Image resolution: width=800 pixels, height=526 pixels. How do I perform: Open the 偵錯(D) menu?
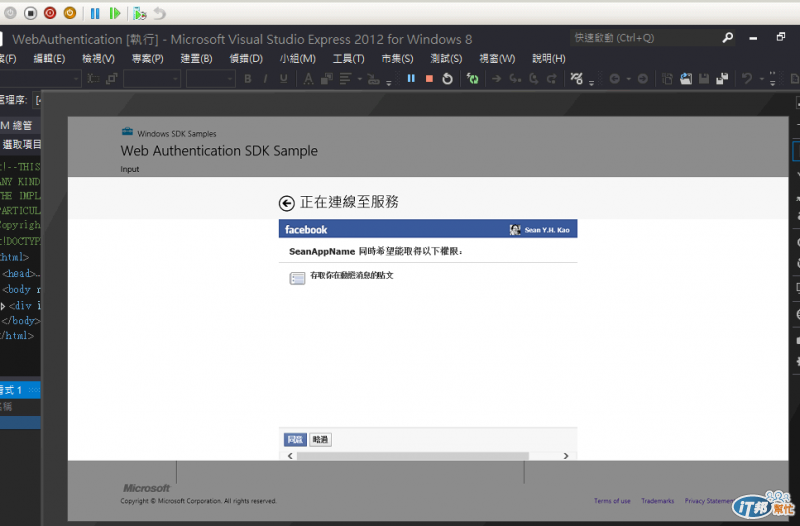coord(246,59)
